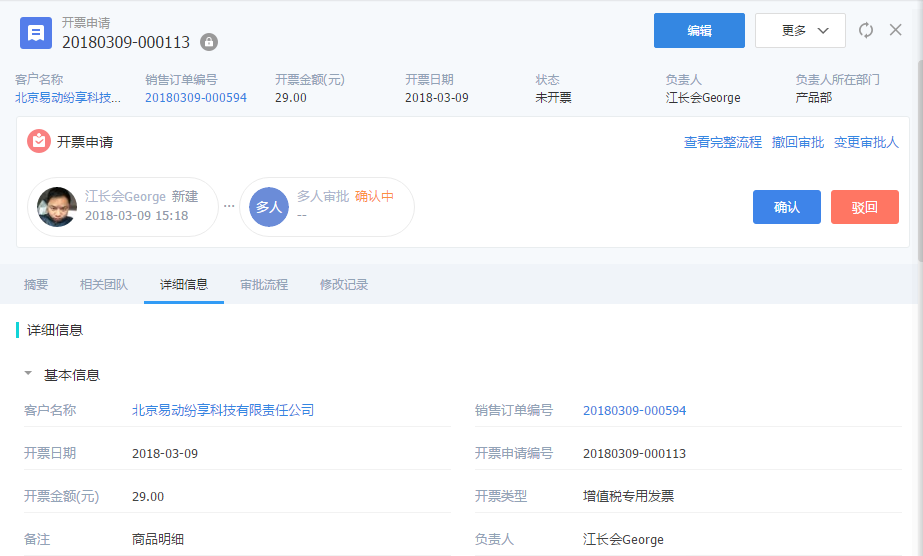
Task: Close the invoice detail panel
Action: point(896,30)
